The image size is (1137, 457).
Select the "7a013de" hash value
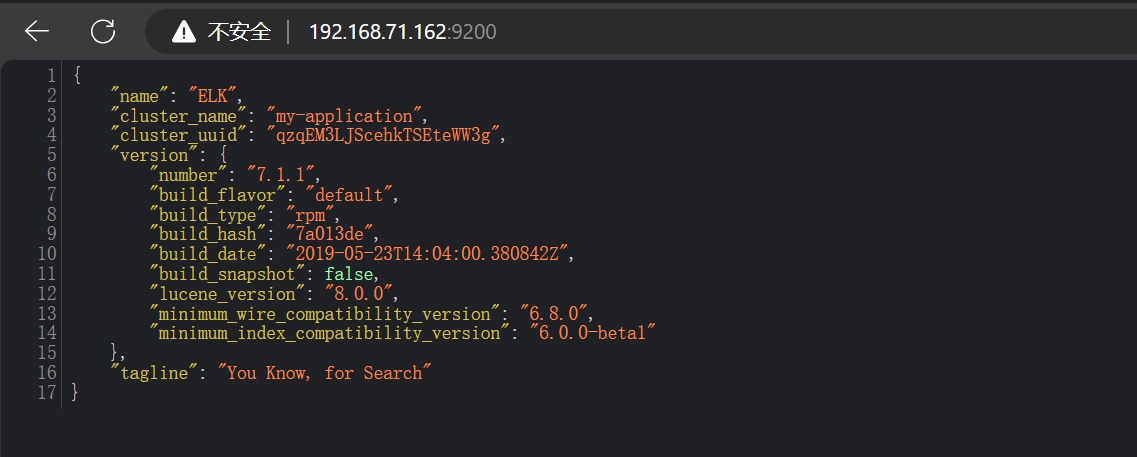[329, 234]
